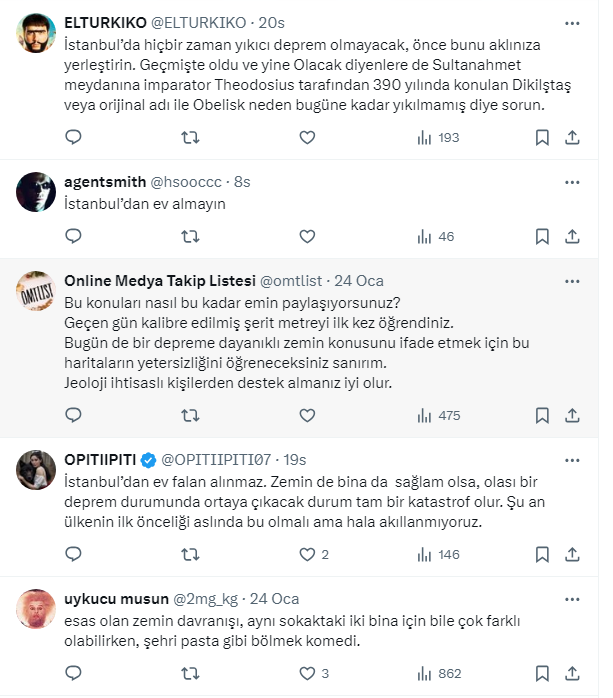
Task: Open ELTURKIKO's profile picture
Action: point(37,37)
